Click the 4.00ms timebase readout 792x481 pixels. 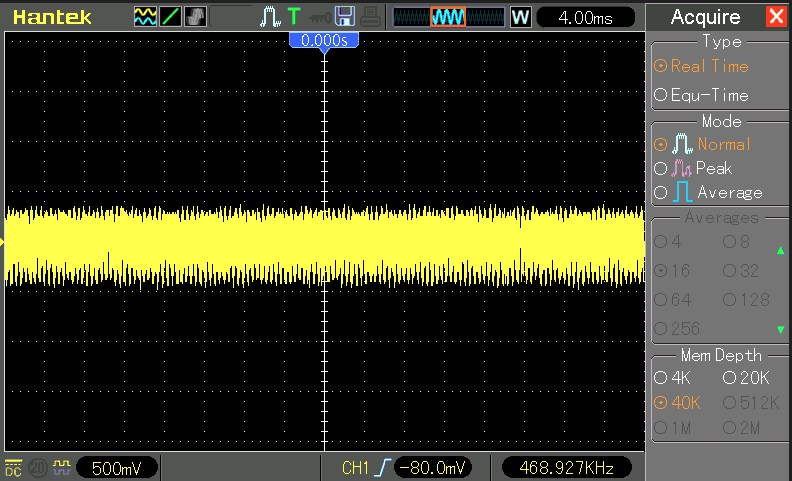587,17
